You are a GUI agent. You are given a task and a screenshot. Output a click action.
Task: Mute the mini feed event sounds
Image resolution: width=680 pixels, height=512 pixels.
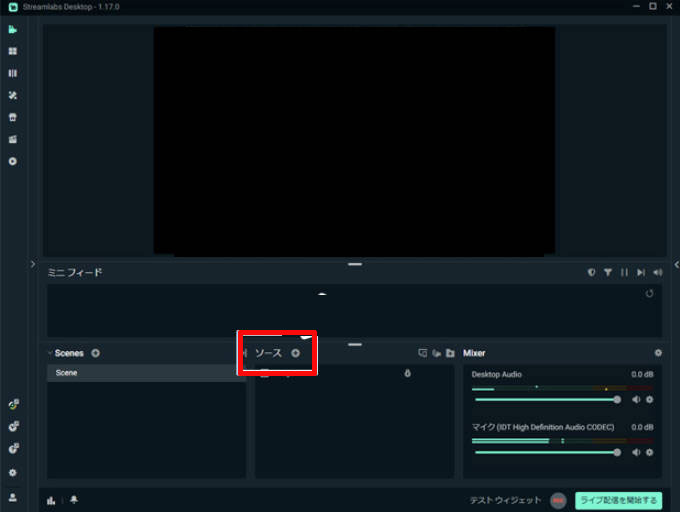(x=658, y=272)
